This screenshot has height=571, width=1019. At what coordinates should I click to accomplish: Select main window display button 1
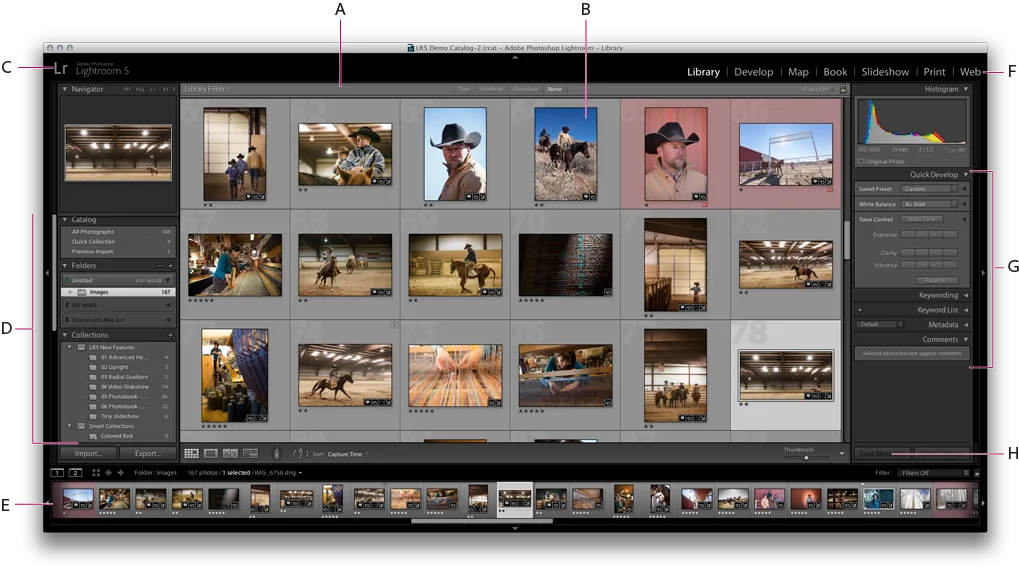coord(58,473)
